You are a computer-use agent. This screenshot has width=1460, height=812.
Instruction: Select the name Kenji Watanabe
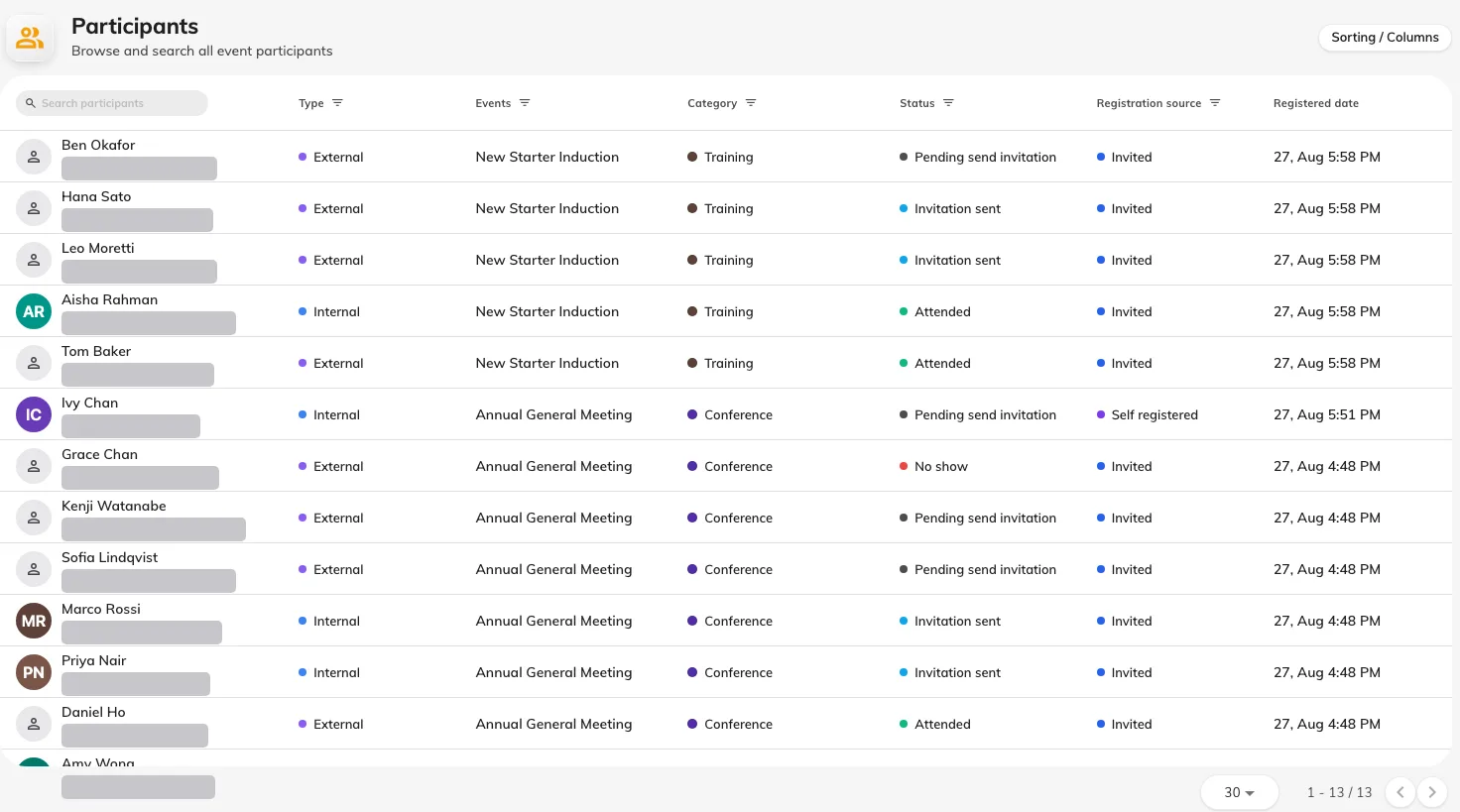point(114,506)
